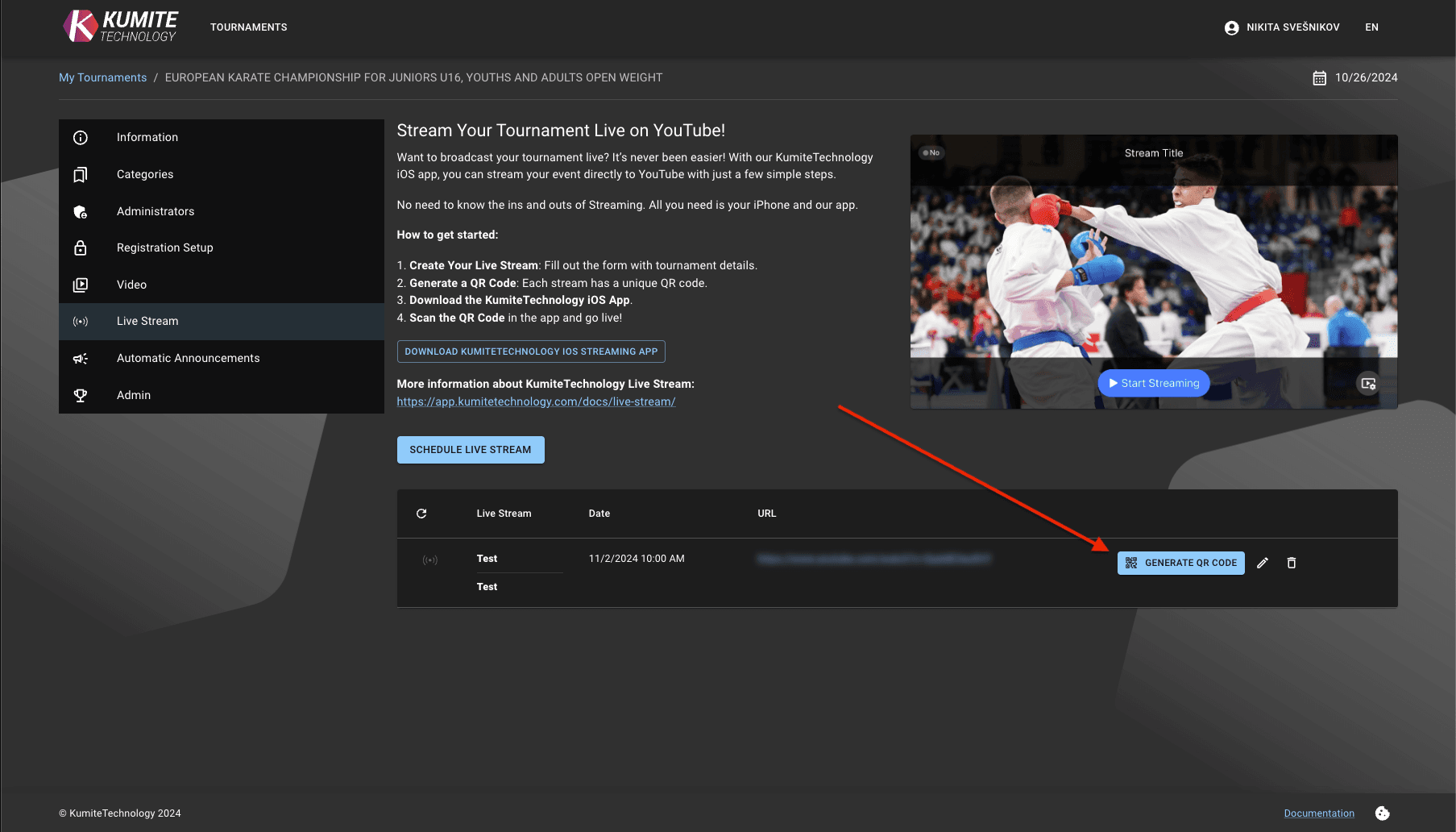Navigate back to My Tournaments breadcrumb
1456x832 pixels.
pos(102,77)
